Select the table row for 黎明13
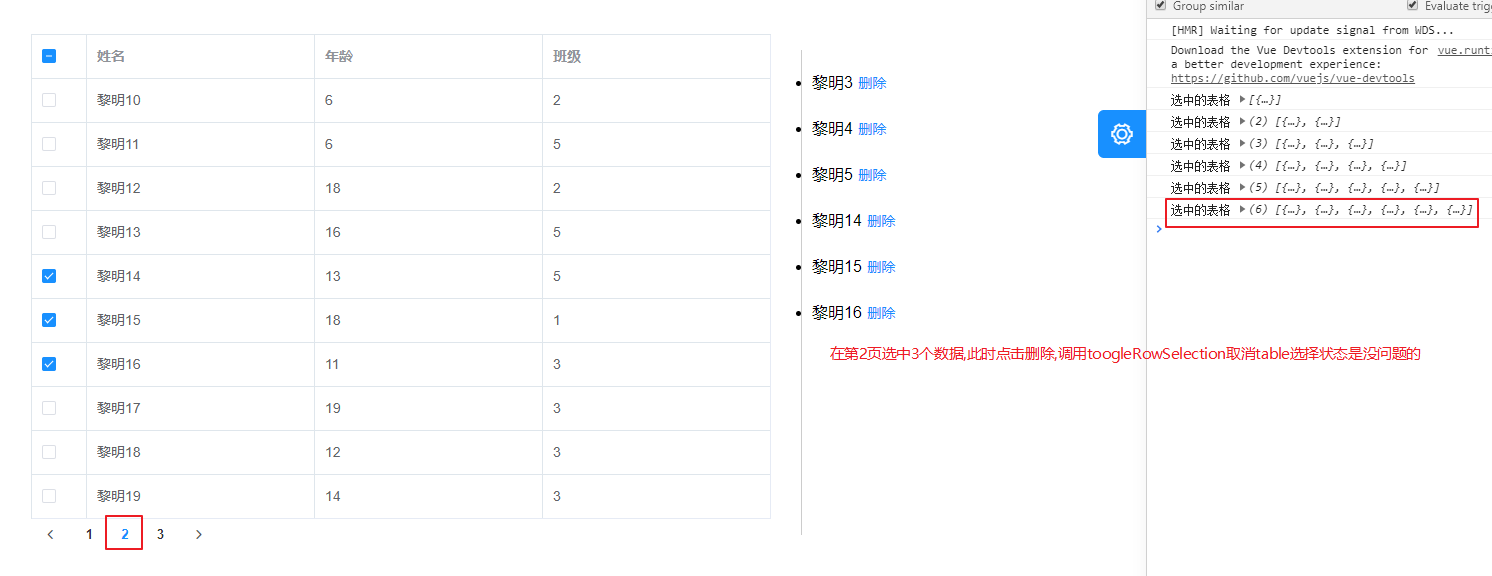1492x576 pixels. 48,232
